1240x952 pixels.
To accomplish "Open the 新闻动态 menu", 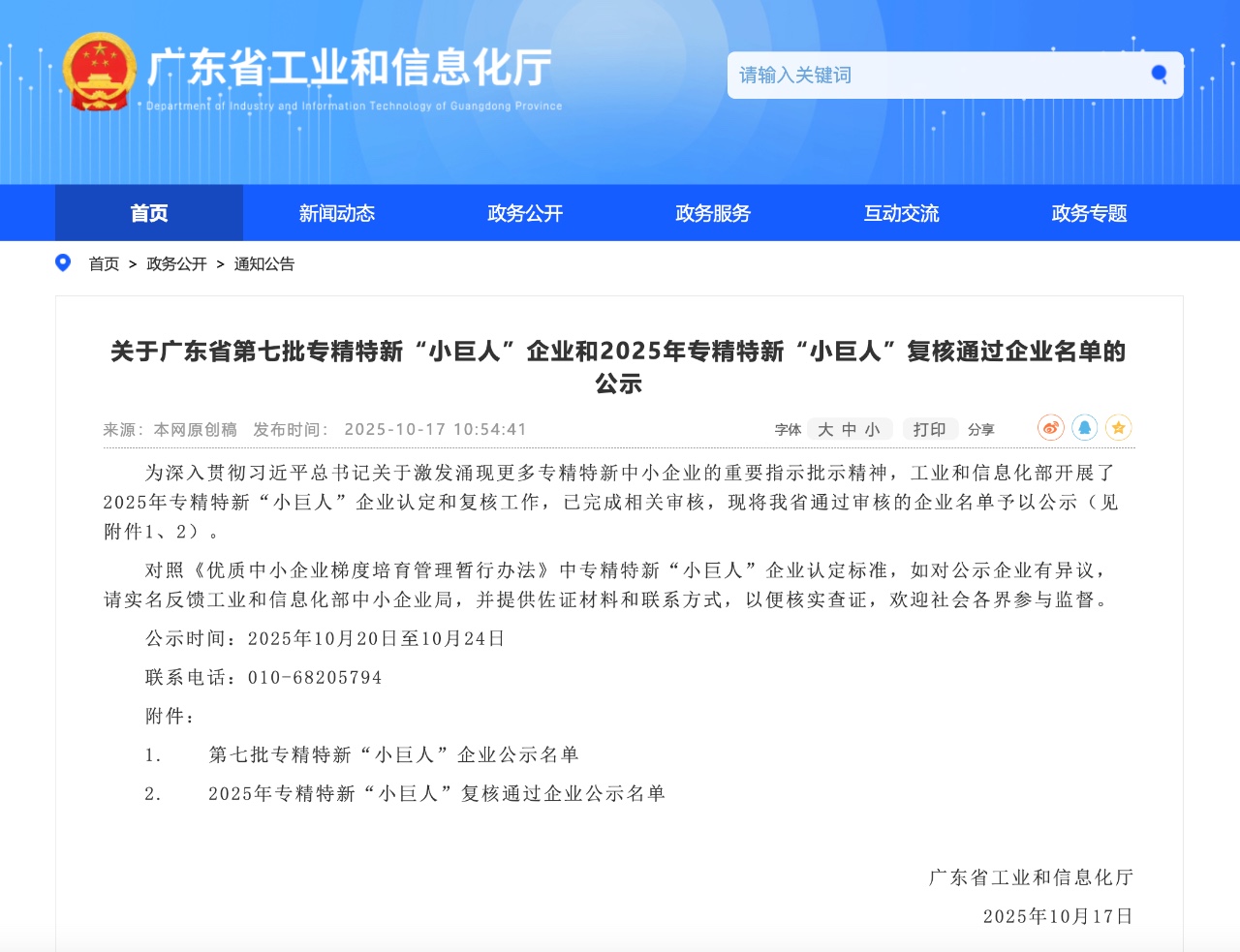I will click(336, 213).
